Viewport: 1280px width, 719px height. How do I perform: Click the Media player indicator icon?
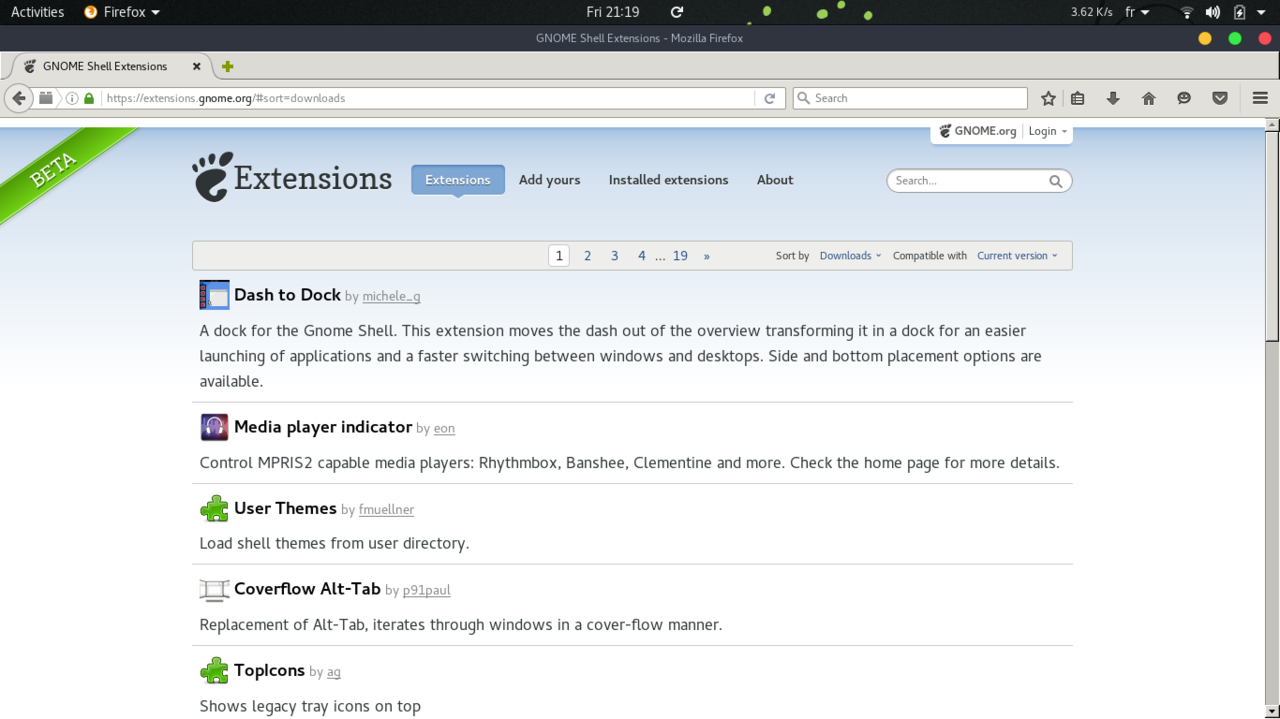tap(214, 427)
